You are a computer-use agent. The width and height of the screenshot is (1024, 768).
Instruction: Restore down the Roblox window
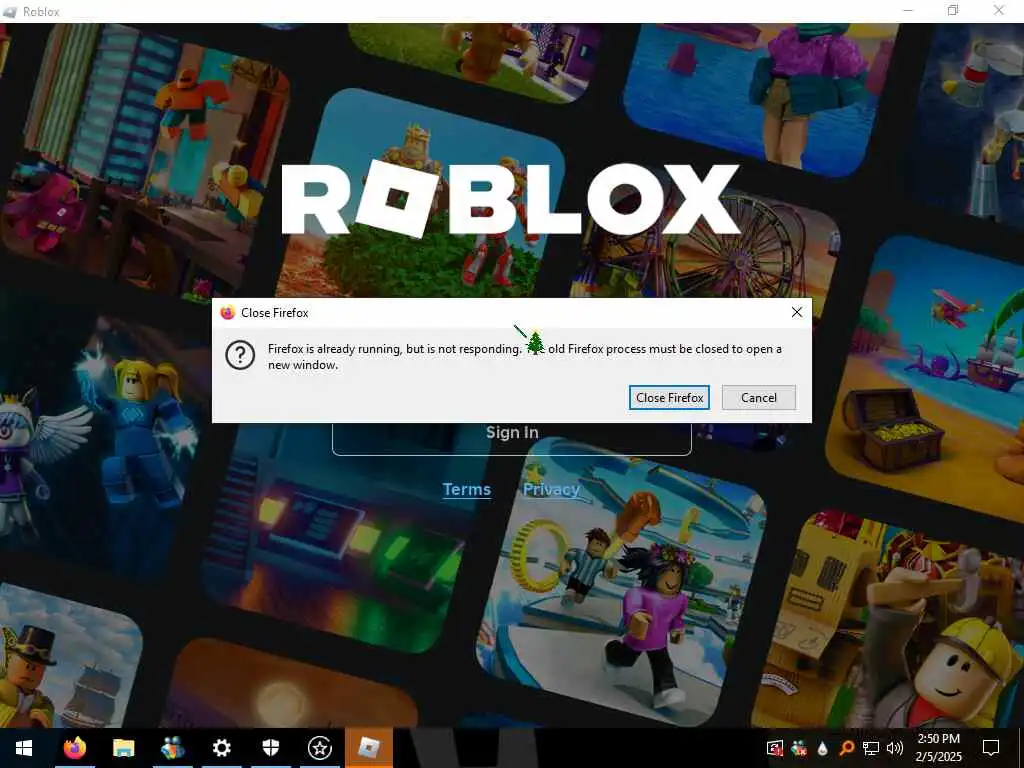click(953, 11)
